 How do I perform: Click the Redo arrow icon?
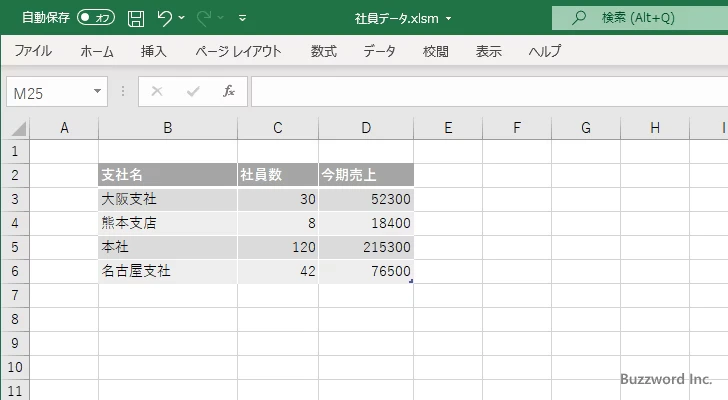pos(203,19)
